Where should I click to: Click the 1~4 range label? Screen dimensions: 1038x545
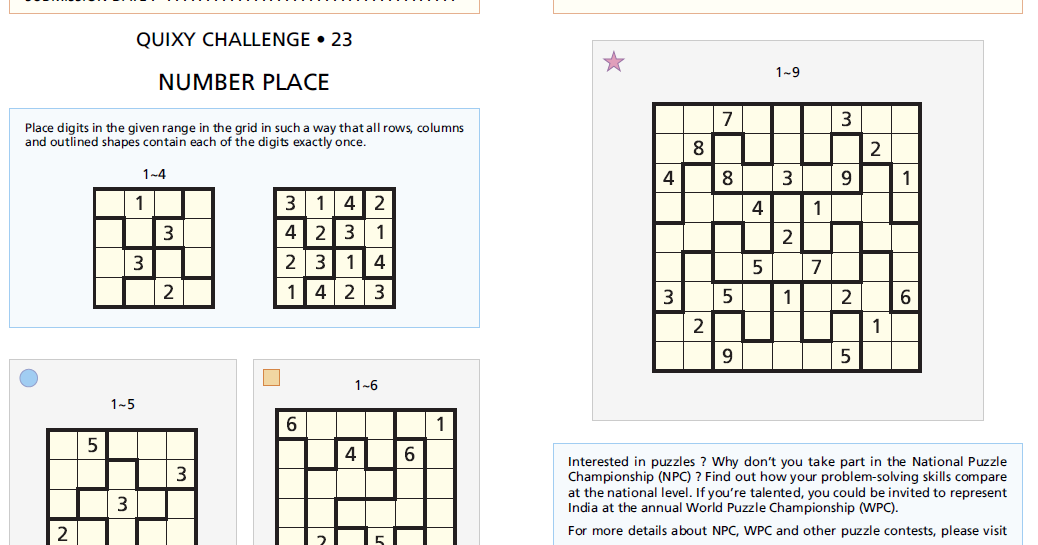(x=154, y=174)
